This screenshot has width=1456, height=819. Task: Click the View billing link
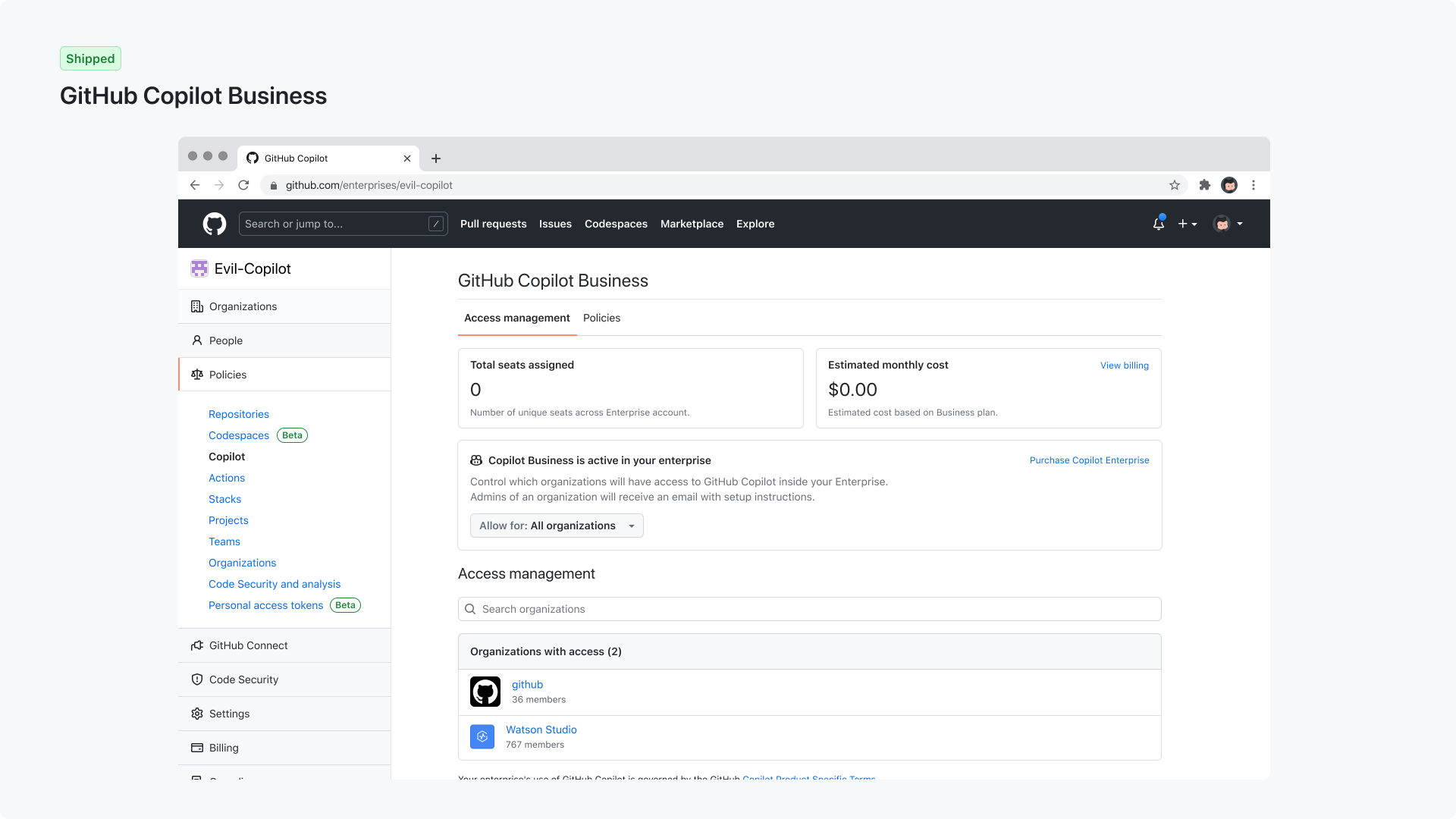pyautogui.click(x=1125, y=365)
